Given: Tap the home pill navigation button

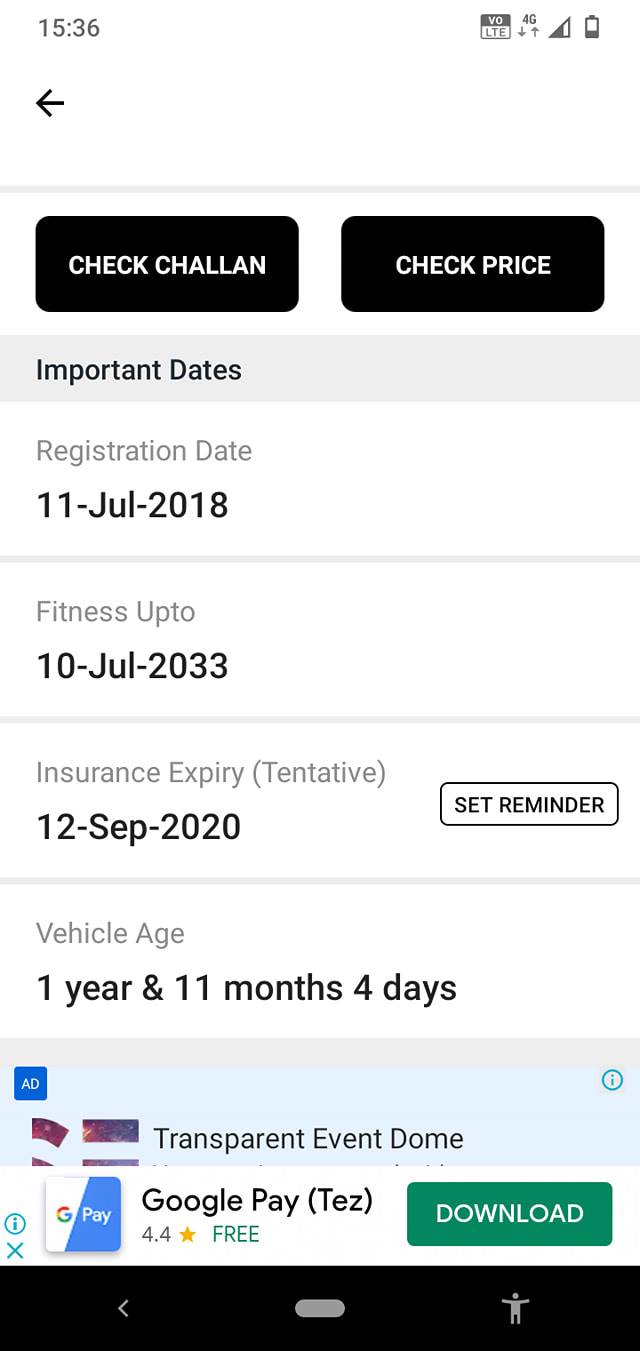Looking at the screenshot, I should point(320,1308).
